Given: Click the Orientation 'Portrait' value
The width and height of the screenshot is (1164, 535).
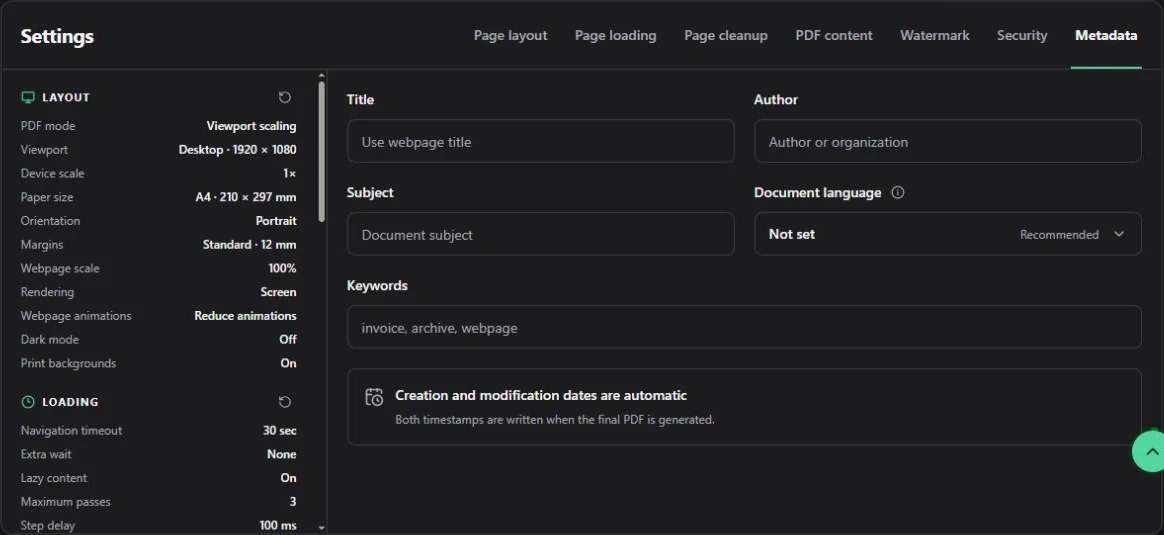Looking at the screenshot, I should click(x=276, y=221).
